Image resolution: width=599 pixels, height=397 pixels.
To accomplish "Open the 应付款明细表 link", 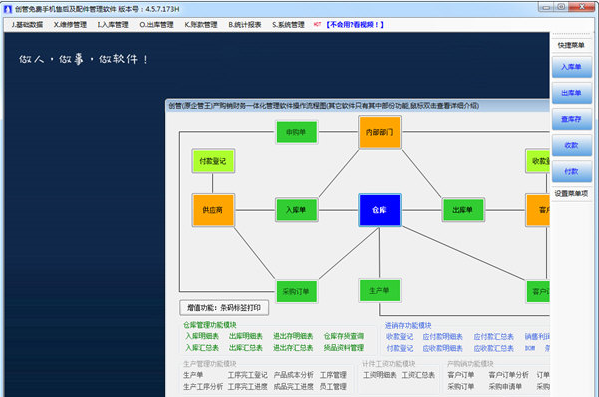I will 442,337.
